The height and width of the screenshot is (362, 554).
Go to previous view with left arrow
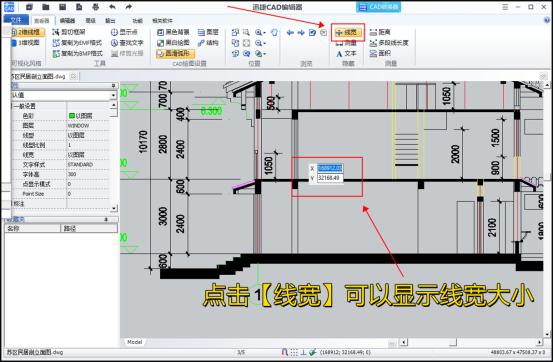click(x=290, y=32)
